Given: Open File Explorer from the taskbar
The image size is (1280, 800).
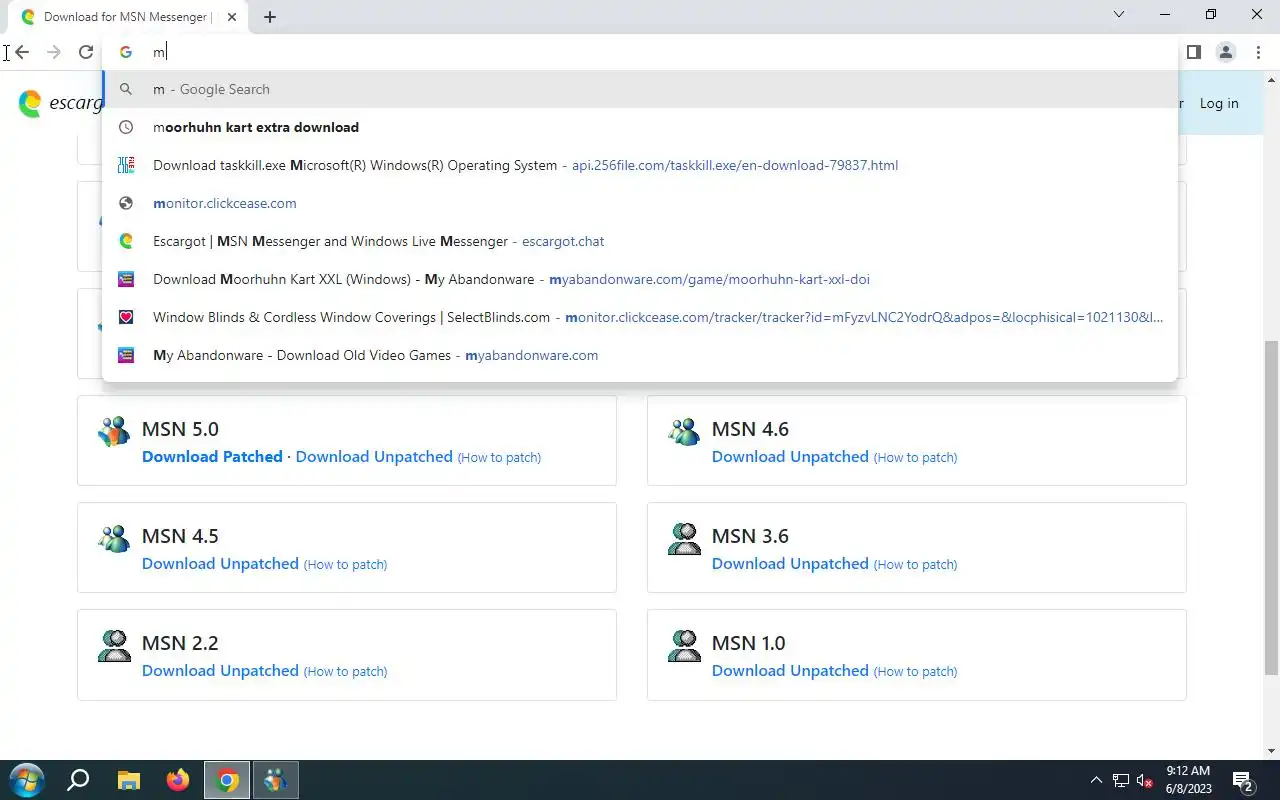Looking at the screenshot, I should point(129,780).
